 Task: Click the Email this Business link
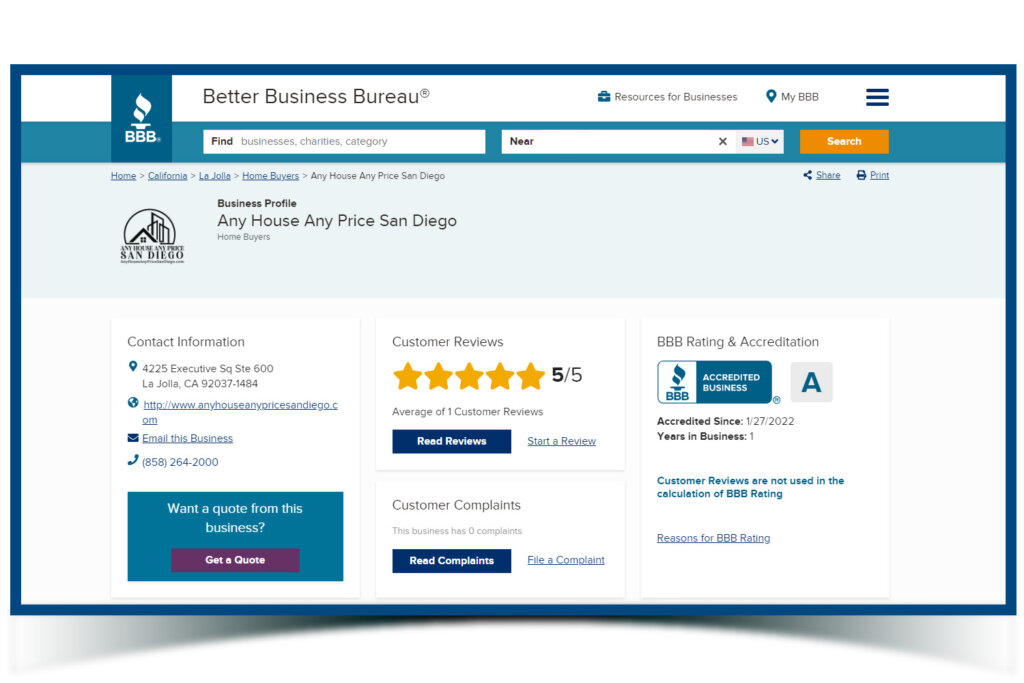click(x=187, y=438)
